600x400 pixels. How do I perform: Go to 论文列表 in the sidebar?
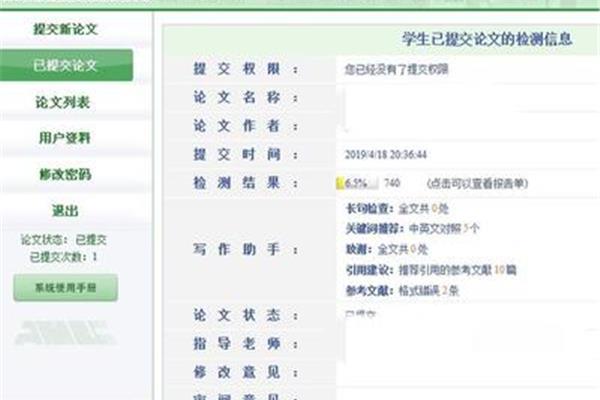coord(63,102)
